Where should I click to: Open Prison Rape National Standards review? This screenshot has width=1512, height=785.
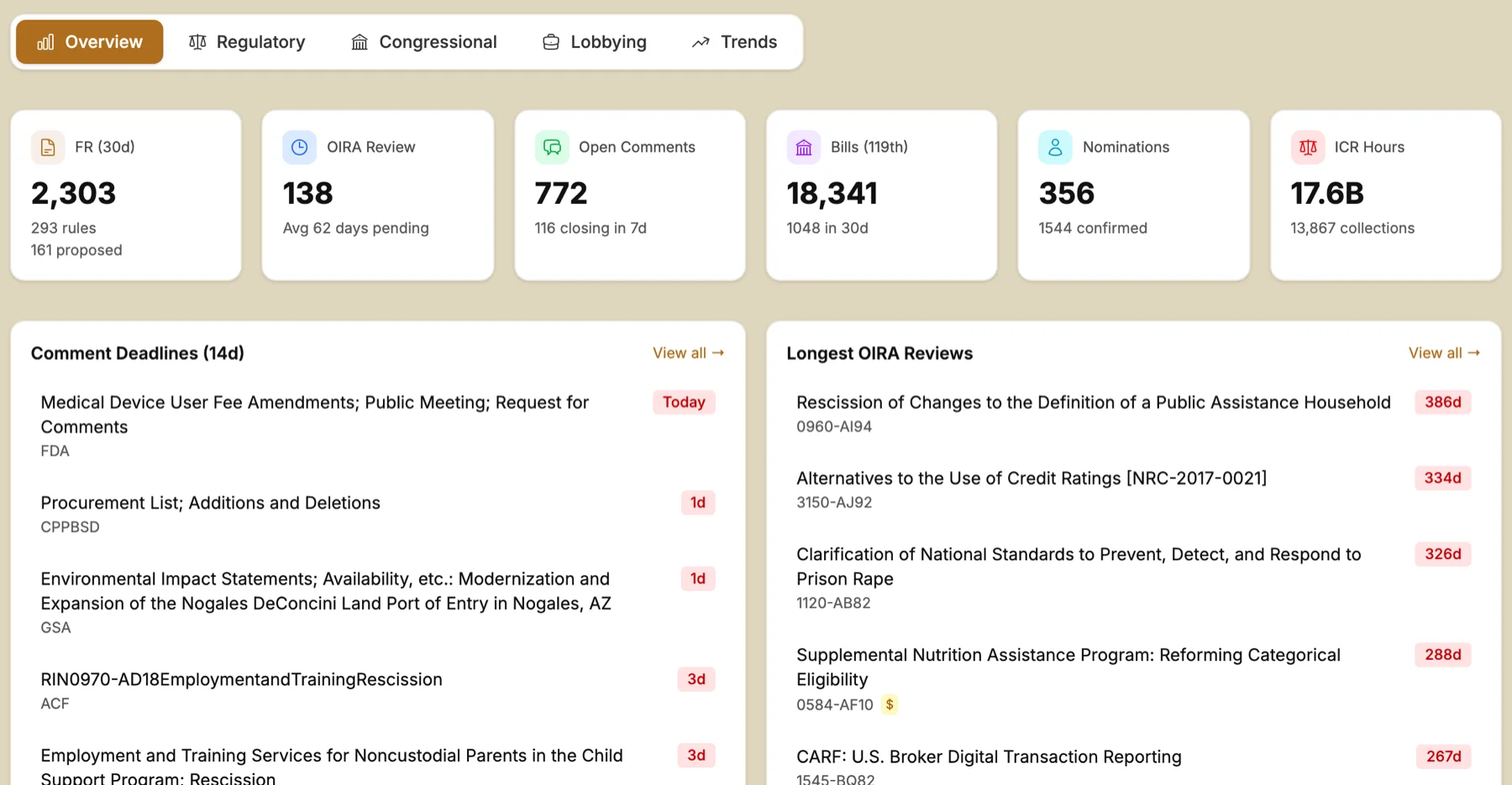(1079, 567)
